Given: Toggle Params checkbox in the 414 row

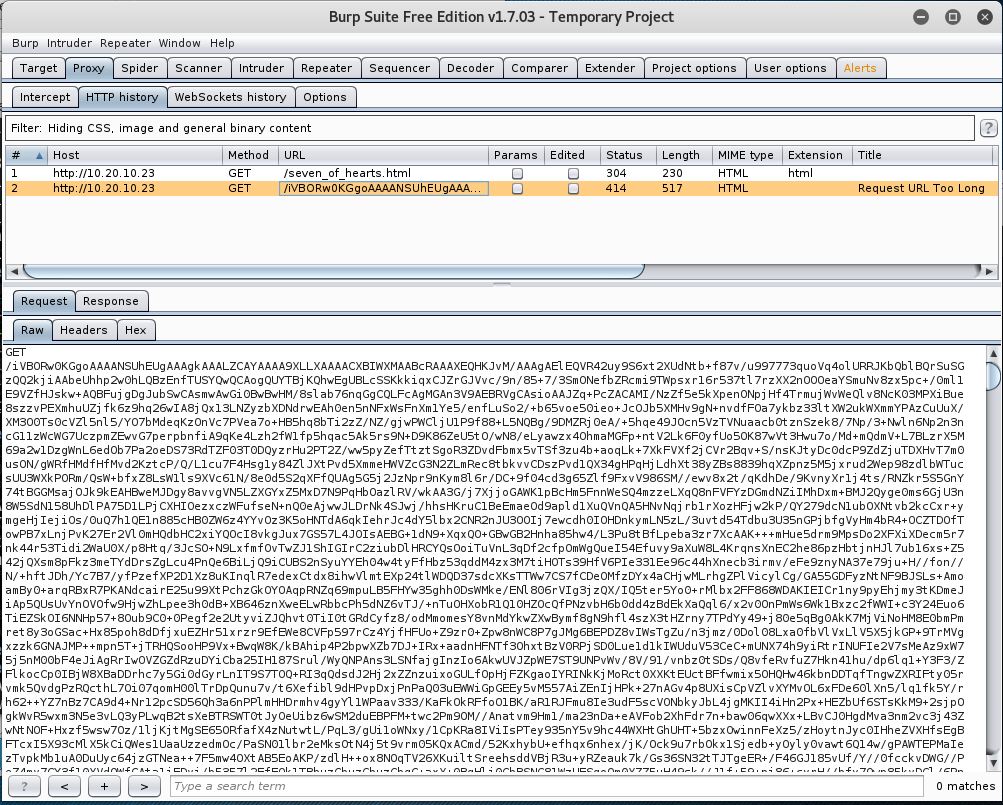Looking at the screenshot, I should pyautogui.click(x=517, y=189).
